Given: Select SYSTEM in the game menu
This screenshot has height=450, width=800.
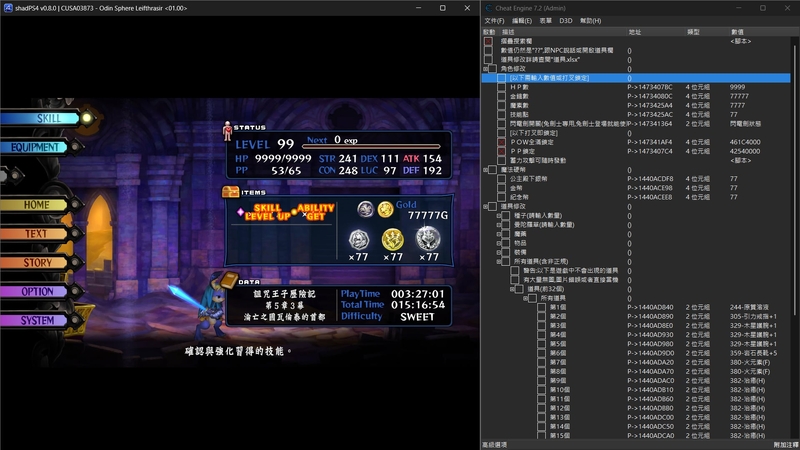Looking at the screenshot, I should point(35,320).
